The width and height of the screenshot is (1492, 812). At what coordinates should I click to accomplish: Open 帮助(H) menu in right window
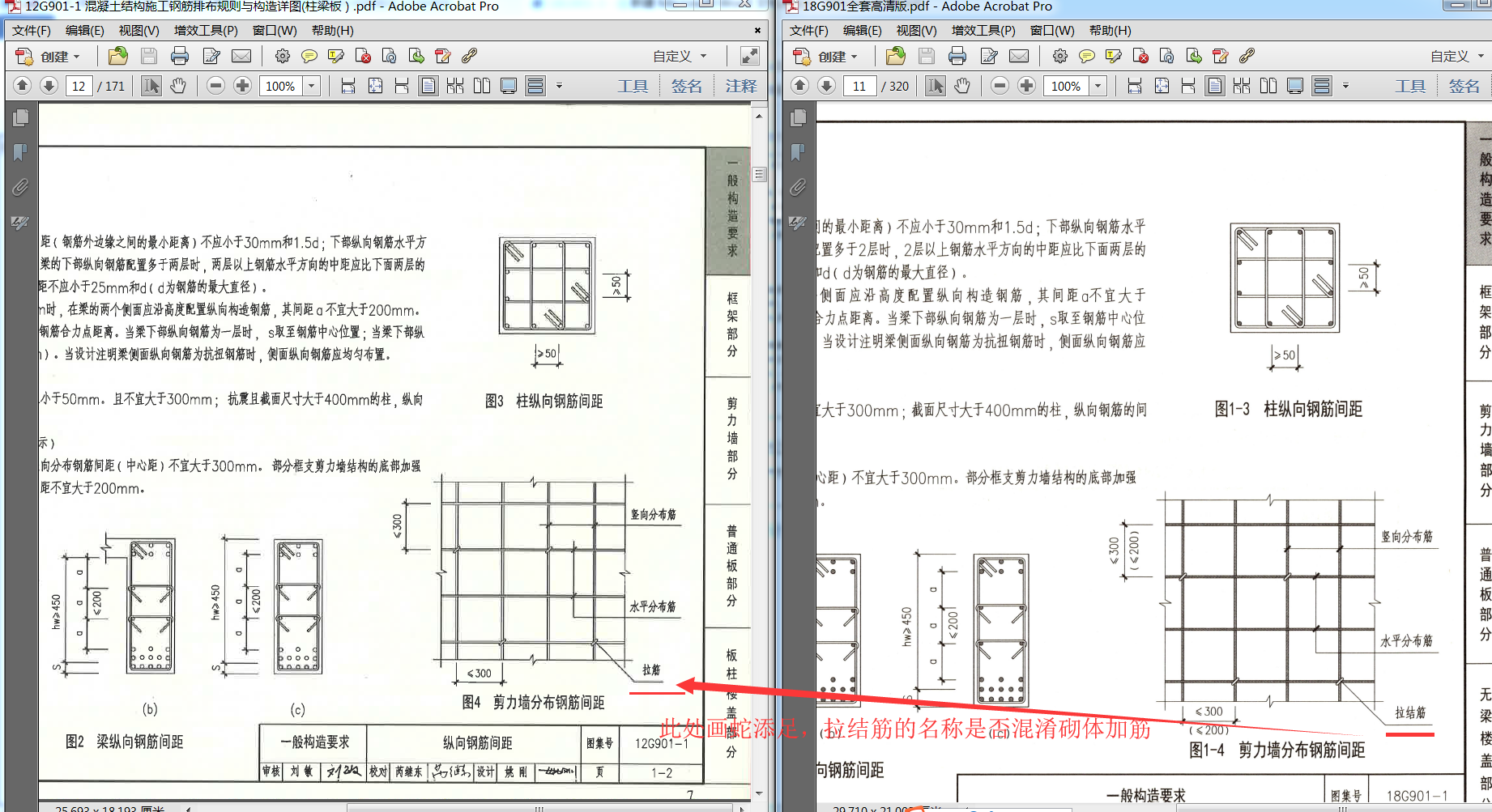[1110, 31]
